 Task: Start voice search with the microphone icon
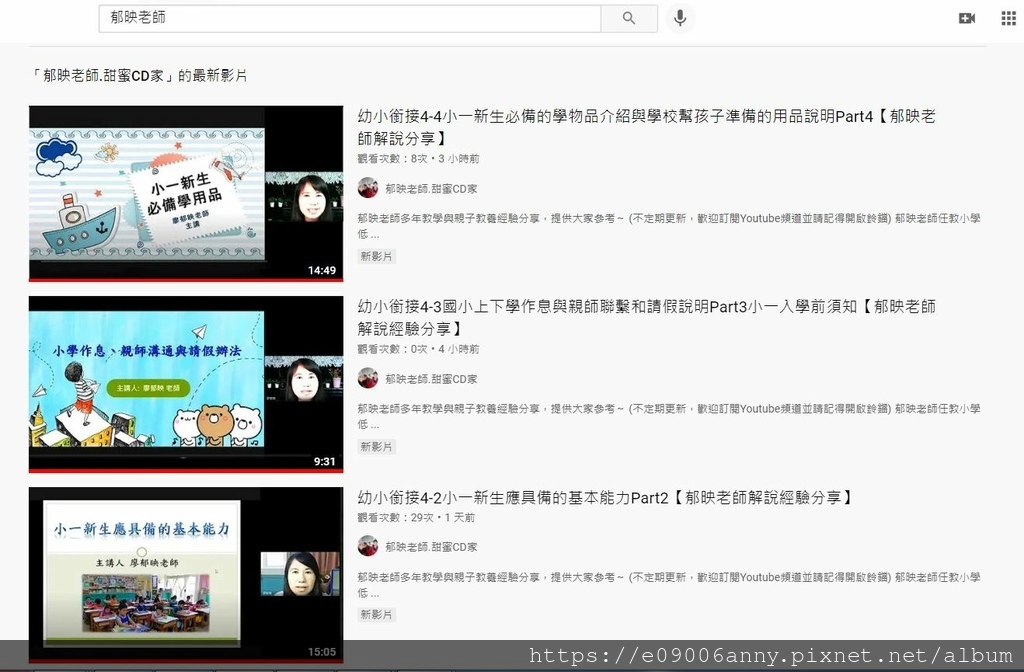(680, 18)
